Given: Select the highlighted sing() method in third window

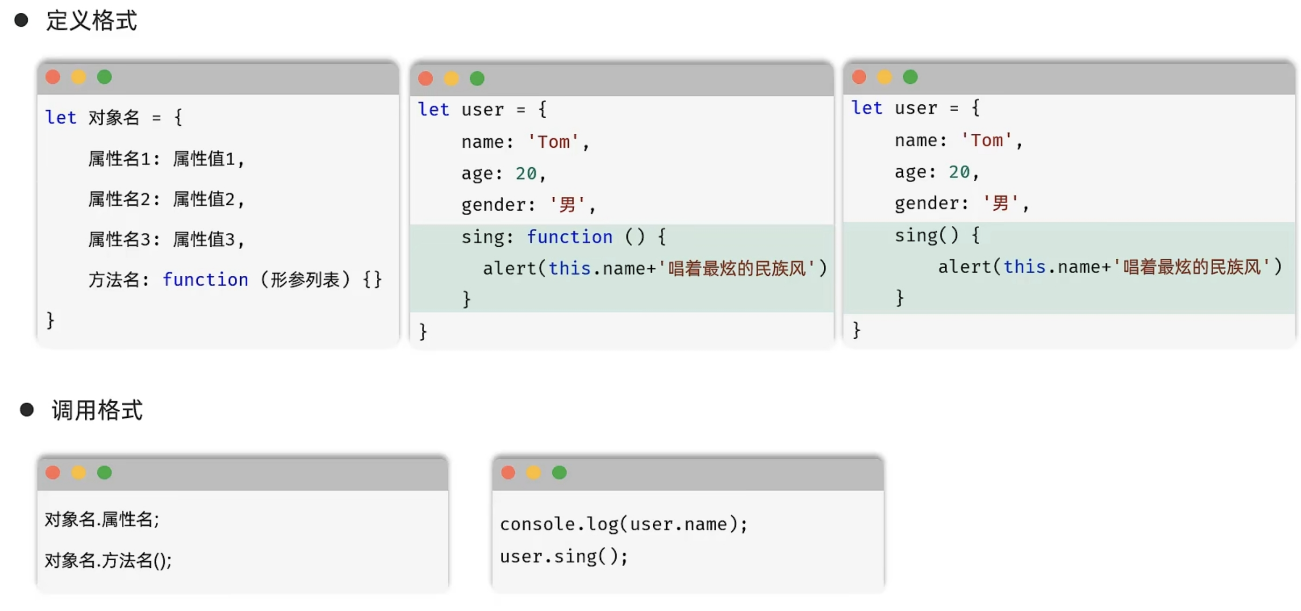Looking at the screenshot, I should (1060, 265).
